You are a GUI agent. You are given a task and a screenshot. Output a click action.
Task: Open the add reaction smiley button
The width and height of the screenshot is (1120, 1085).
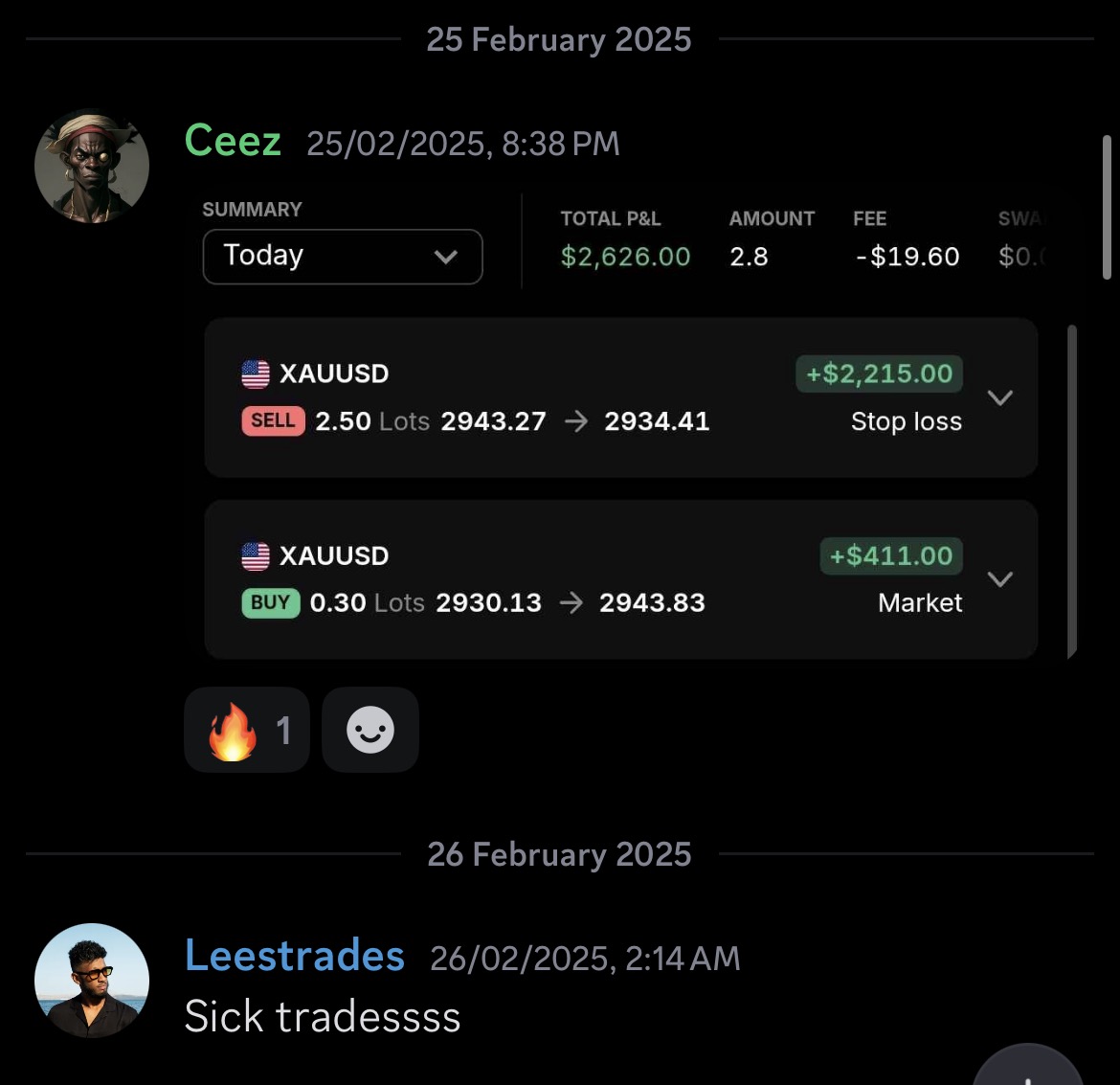point(370,730)
